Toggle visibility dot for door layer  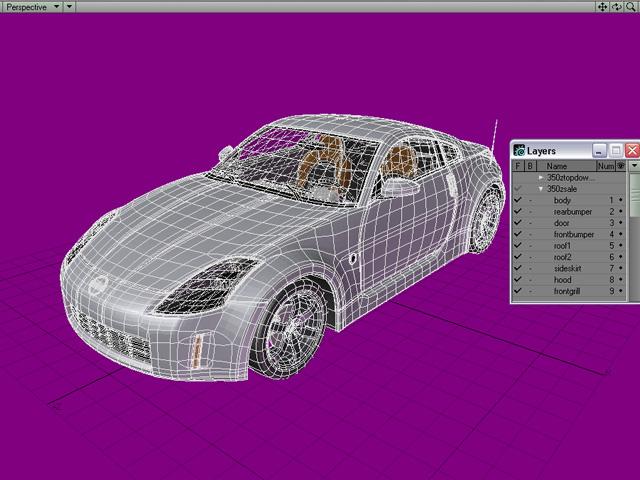coord(620,223)
